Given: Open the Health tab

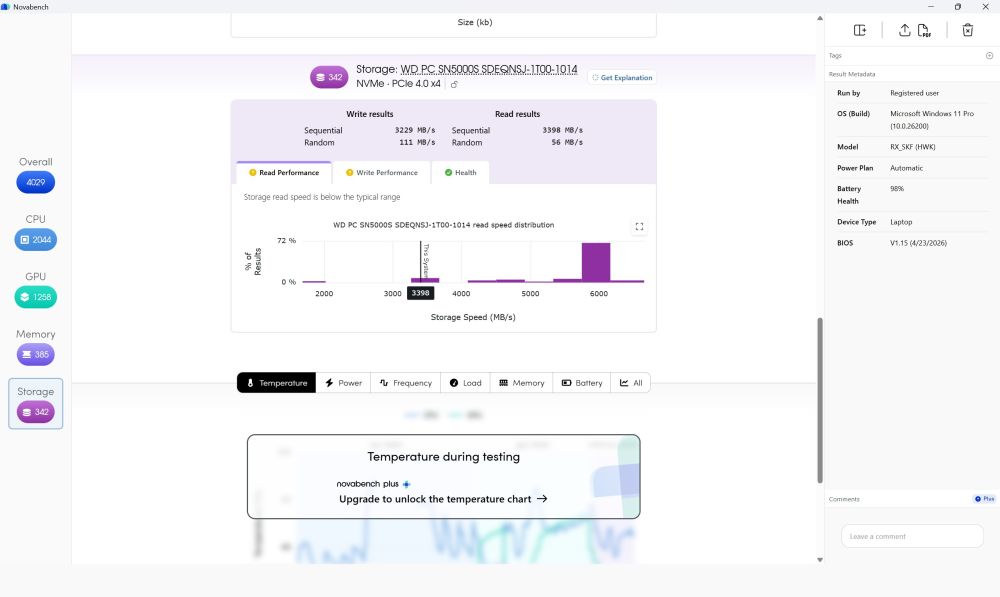Looking at the screenshot, I should pos(460,173).
